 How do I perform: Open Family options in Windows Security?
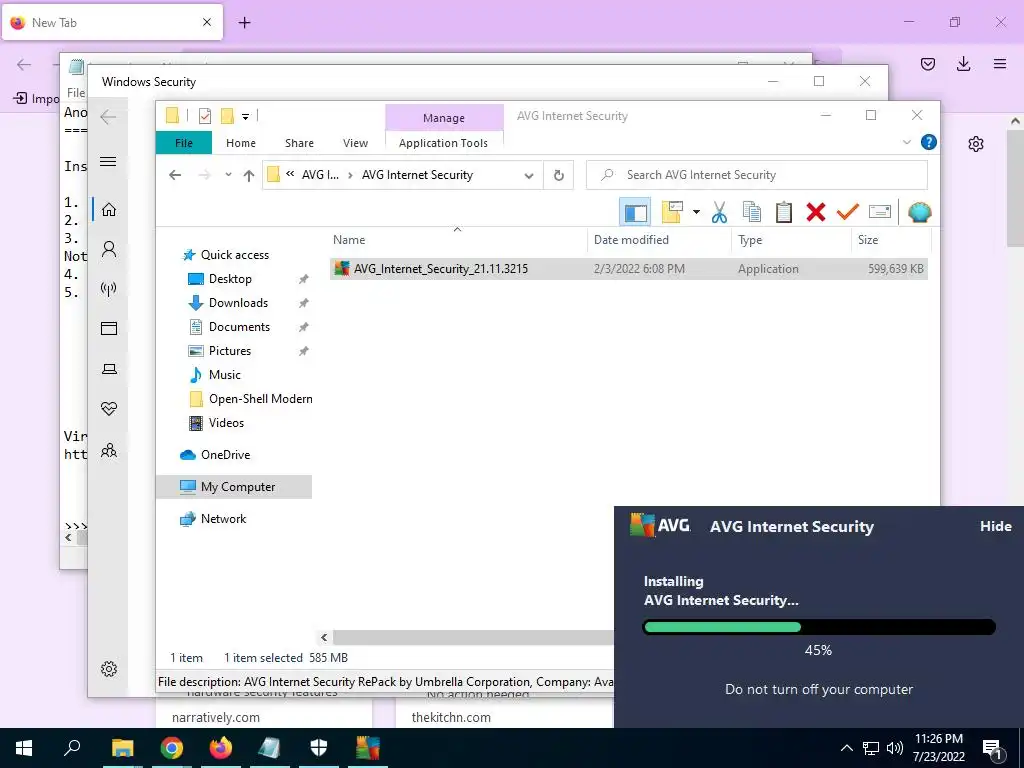coord(108,450)
